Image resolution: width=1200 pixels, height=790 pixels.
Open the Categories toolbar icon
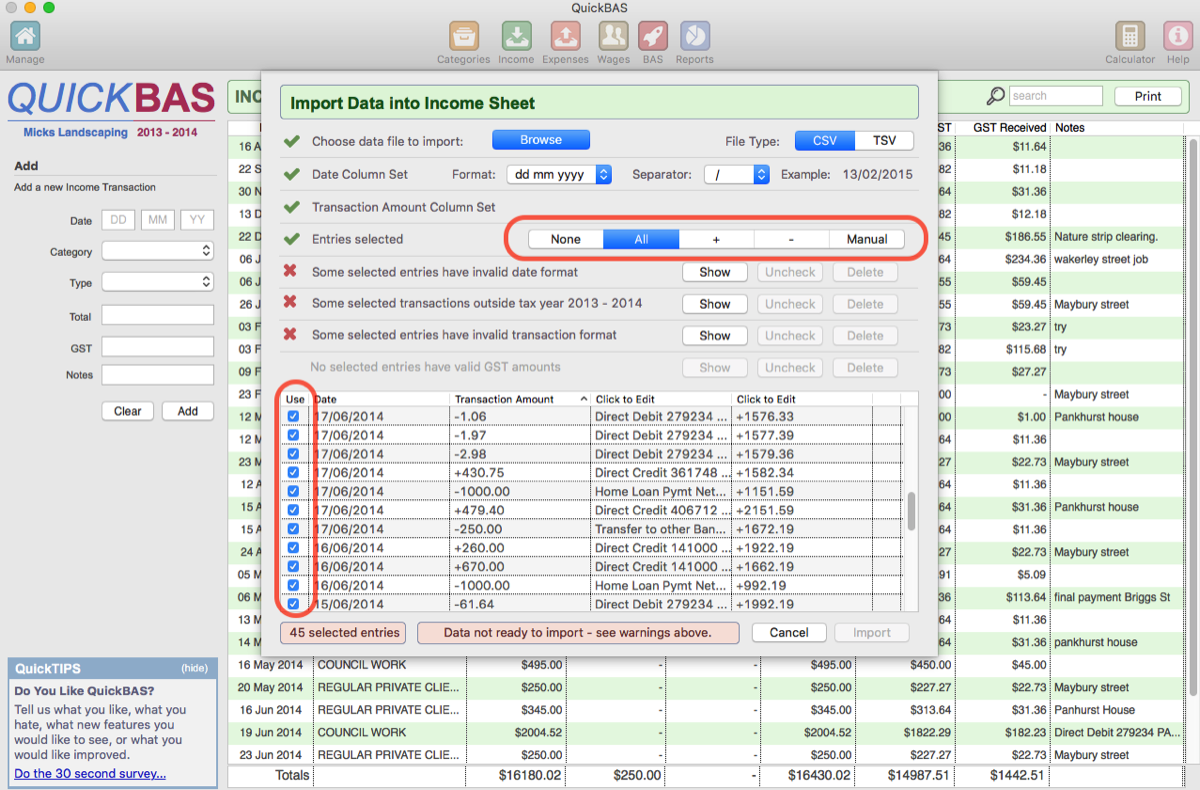pos(463,37)
